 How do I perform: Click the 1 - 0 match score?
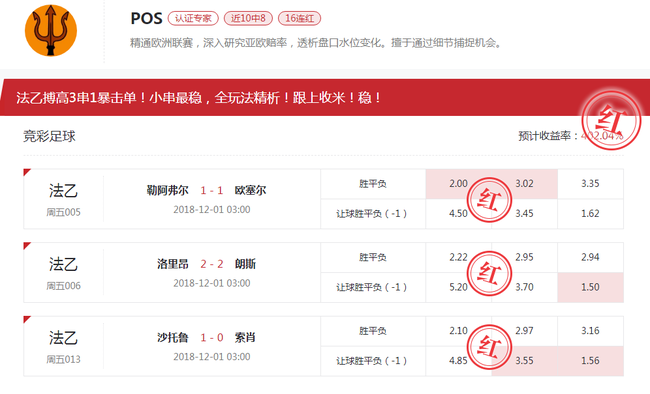211,338
